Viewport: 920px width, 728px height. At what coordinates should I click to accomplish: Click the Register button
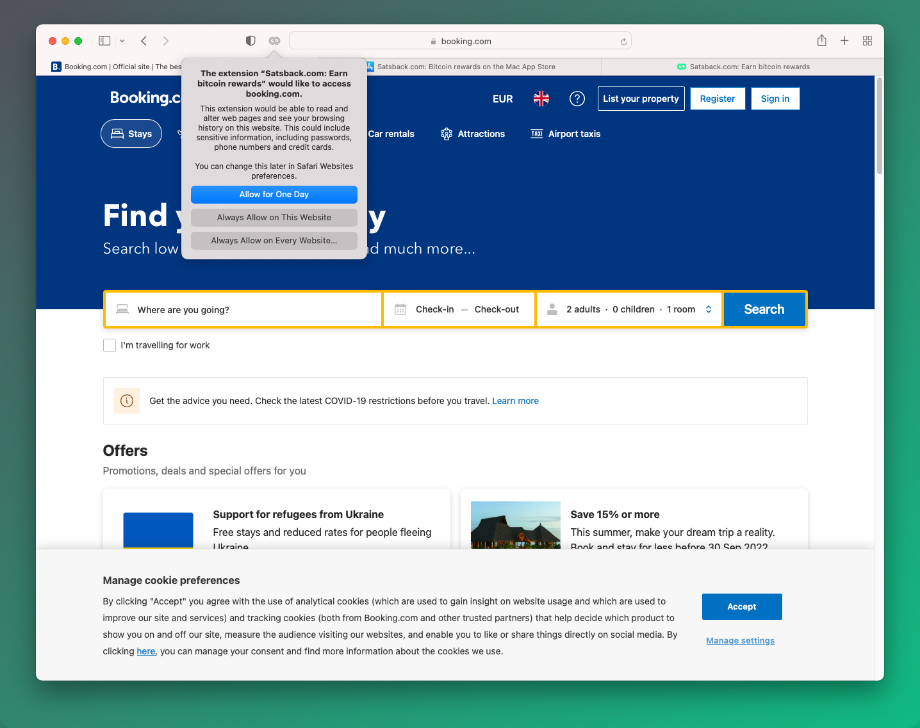tap(717, 99)
